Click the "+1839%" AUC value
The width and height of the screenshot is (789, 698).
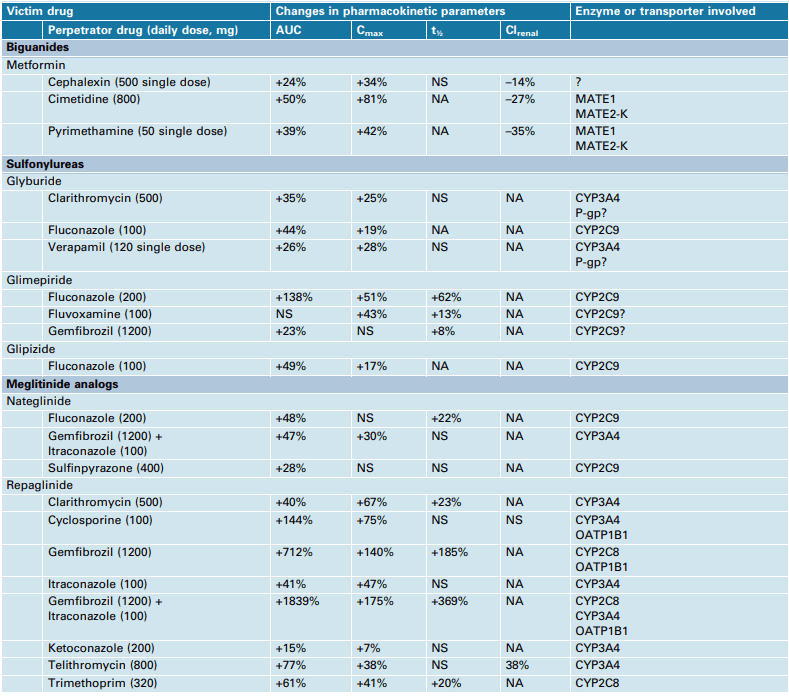[297, 601]
